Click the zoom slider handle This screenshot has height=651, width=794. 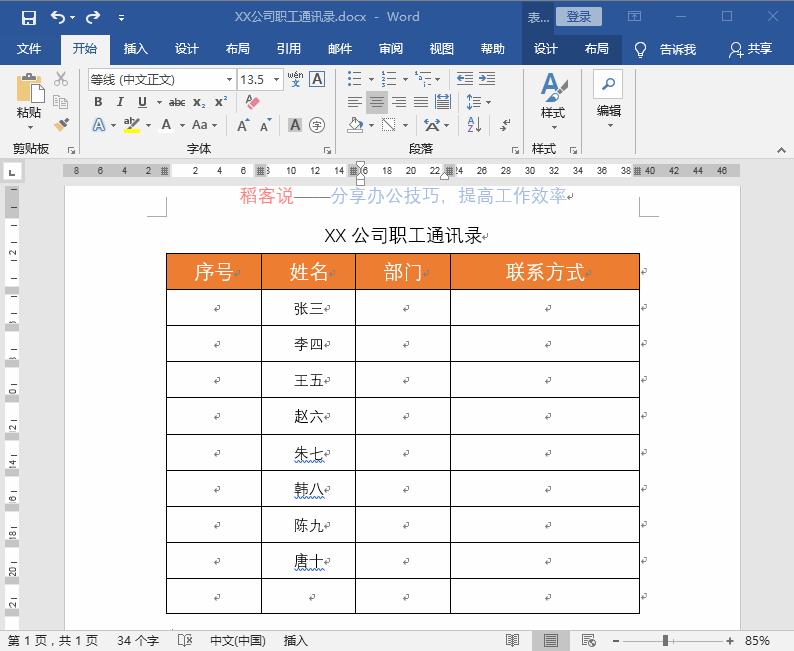(x=665, y=641)
